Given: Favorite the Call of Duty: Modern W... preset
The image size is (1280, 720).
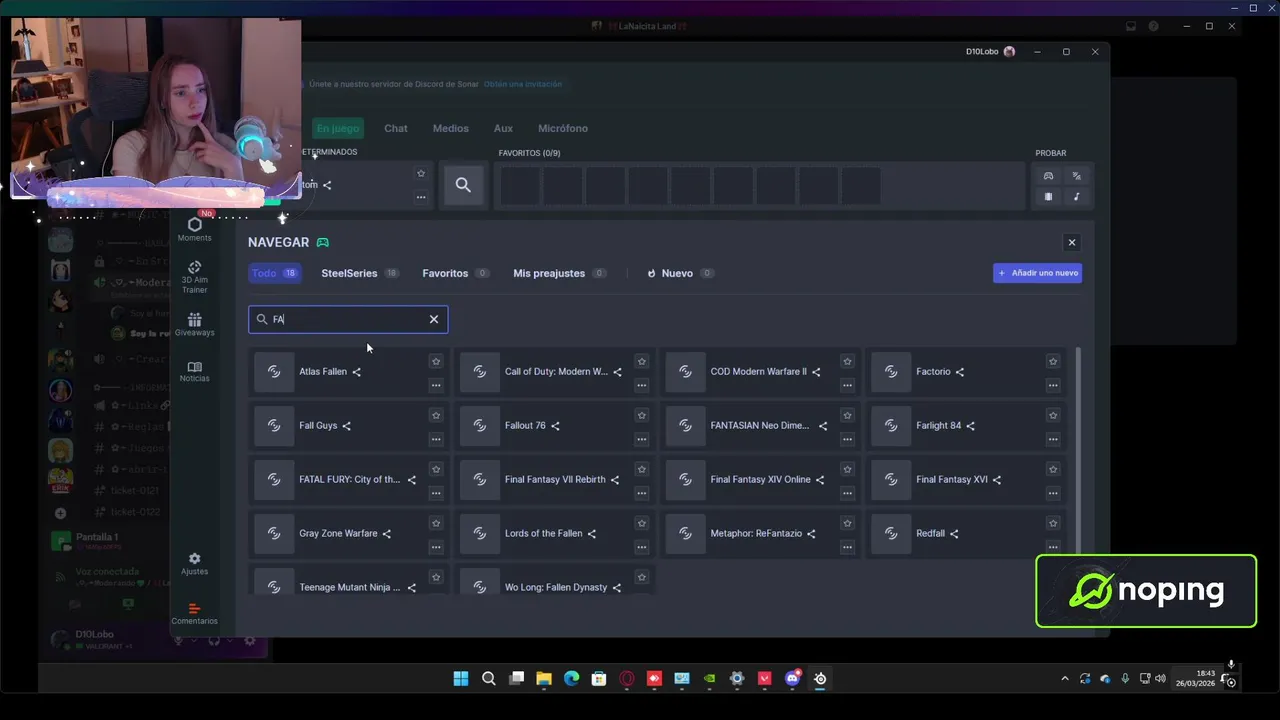Looking at the screenshot, I should point(642,361).
